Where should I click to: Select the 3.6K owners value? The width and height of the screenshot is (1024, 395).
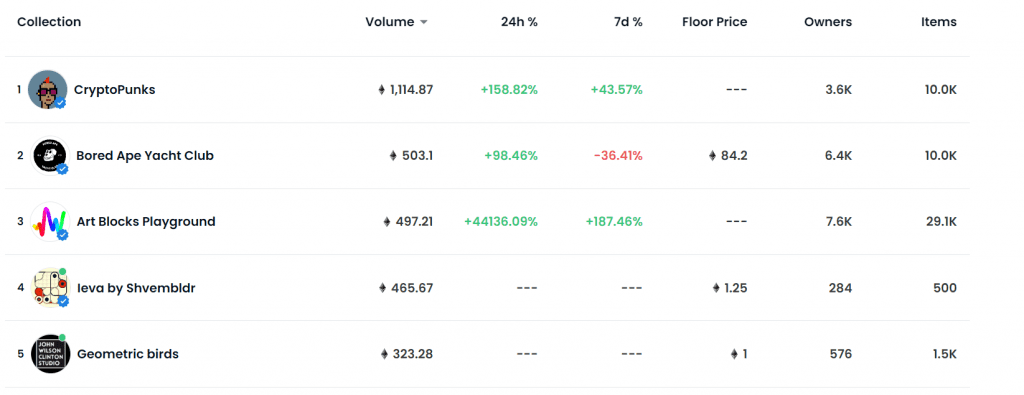(839, 89)
